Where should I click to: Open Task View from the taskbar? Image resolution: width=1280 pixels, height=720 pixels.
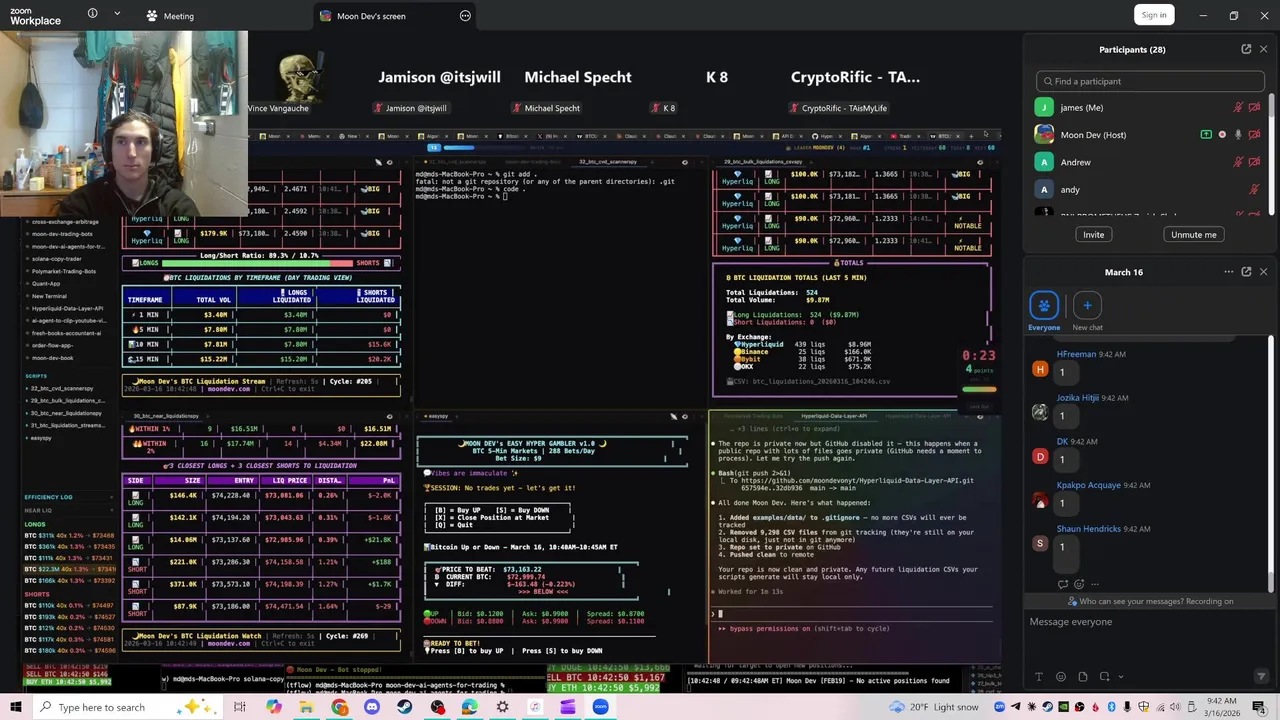point(240,707)
